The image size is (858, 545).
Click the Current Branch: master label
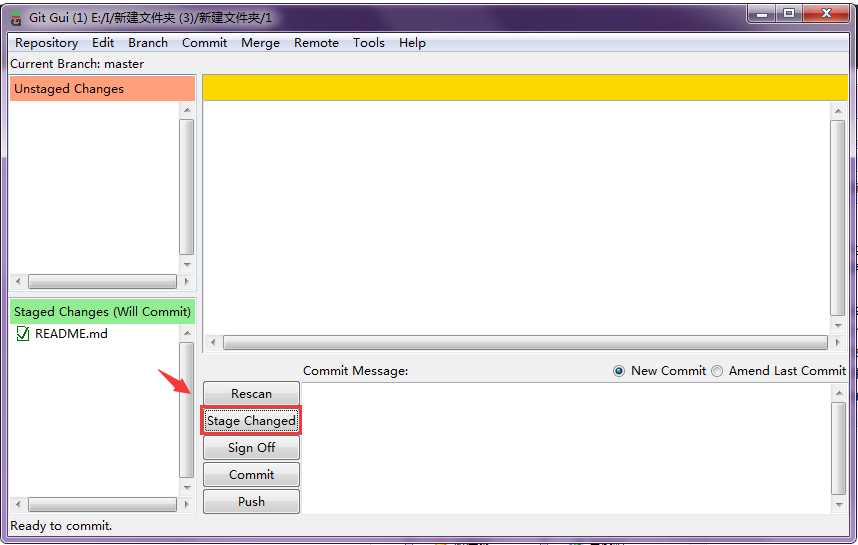pyautogui.click(x=77, y=64)
